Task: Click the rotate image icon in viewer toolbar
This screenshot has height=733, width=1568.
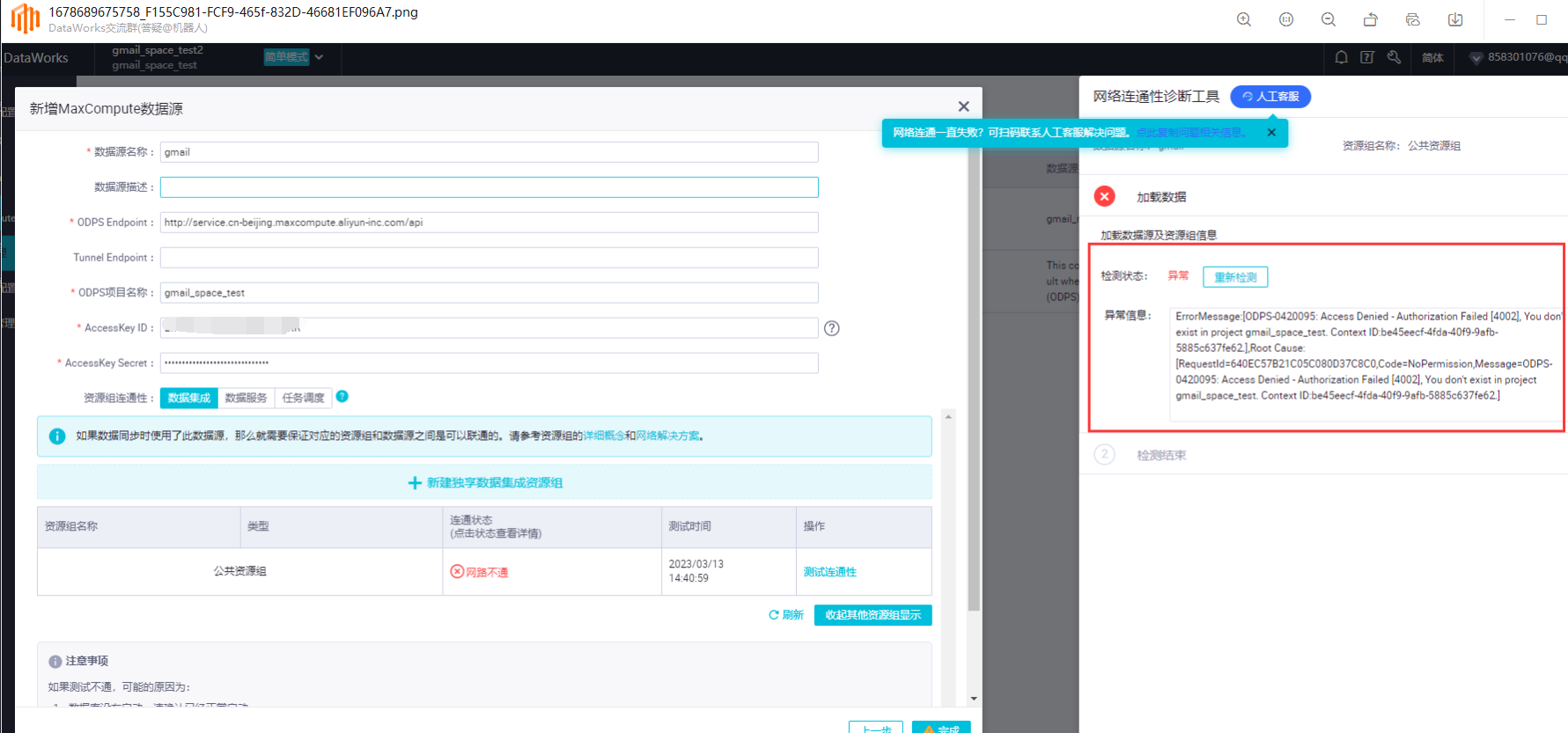Action: [1371, 19]
